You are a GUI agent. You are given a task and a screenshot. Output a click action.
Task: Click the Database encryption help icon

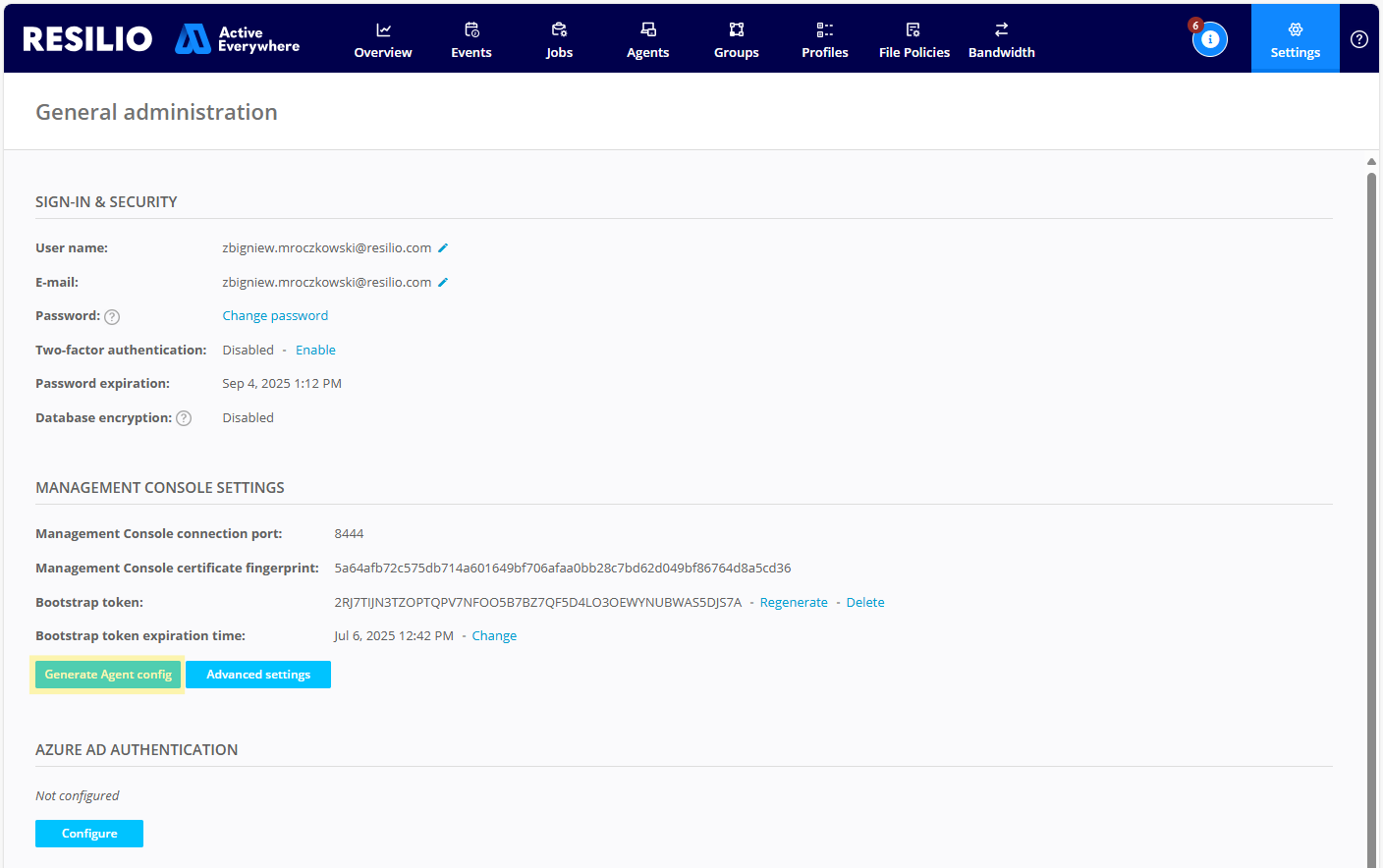(184, 418)
